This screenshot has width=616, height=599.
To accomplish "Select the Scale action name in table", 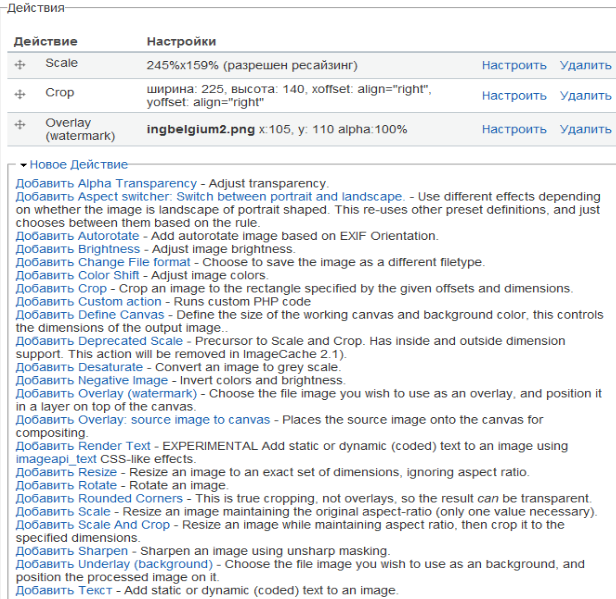I will point(62,63).
